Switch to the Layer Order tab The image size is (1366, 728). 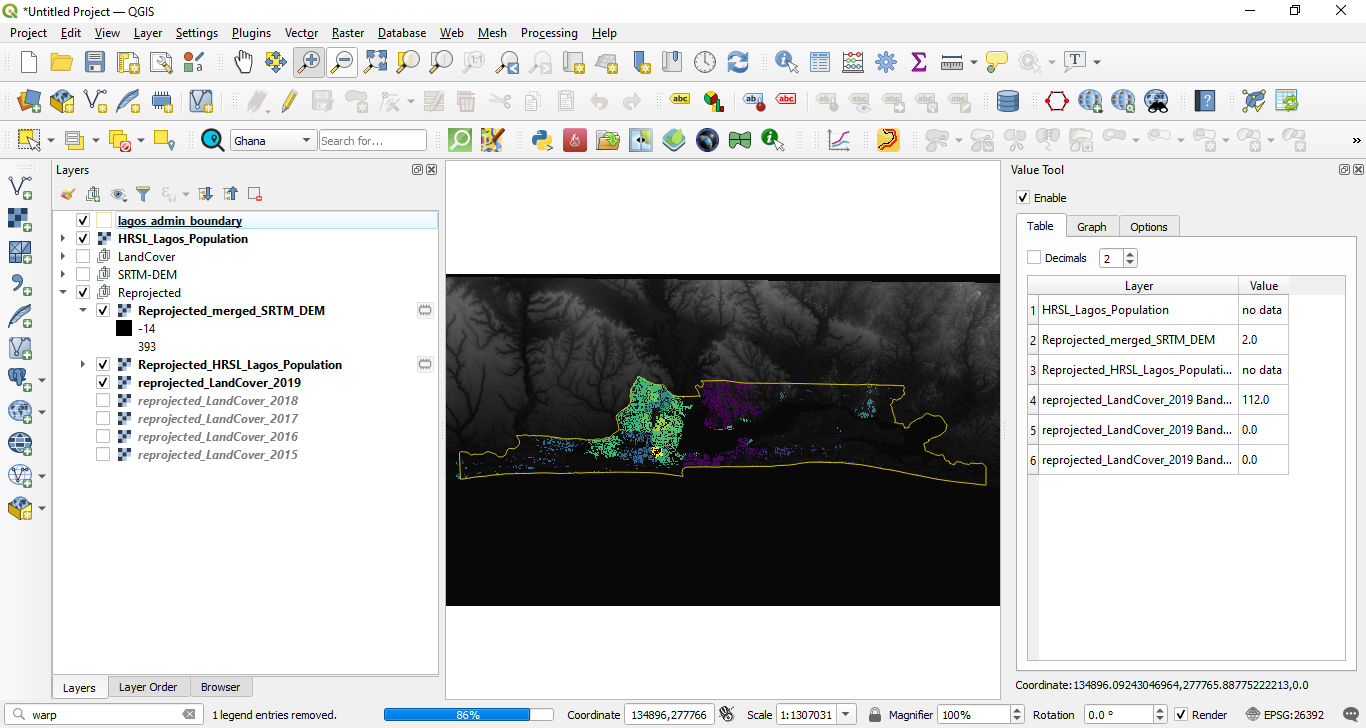coord(148,687)
